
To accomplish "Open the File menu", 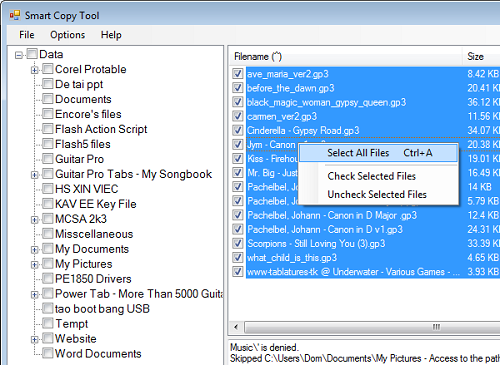I will tap(27, 35).
